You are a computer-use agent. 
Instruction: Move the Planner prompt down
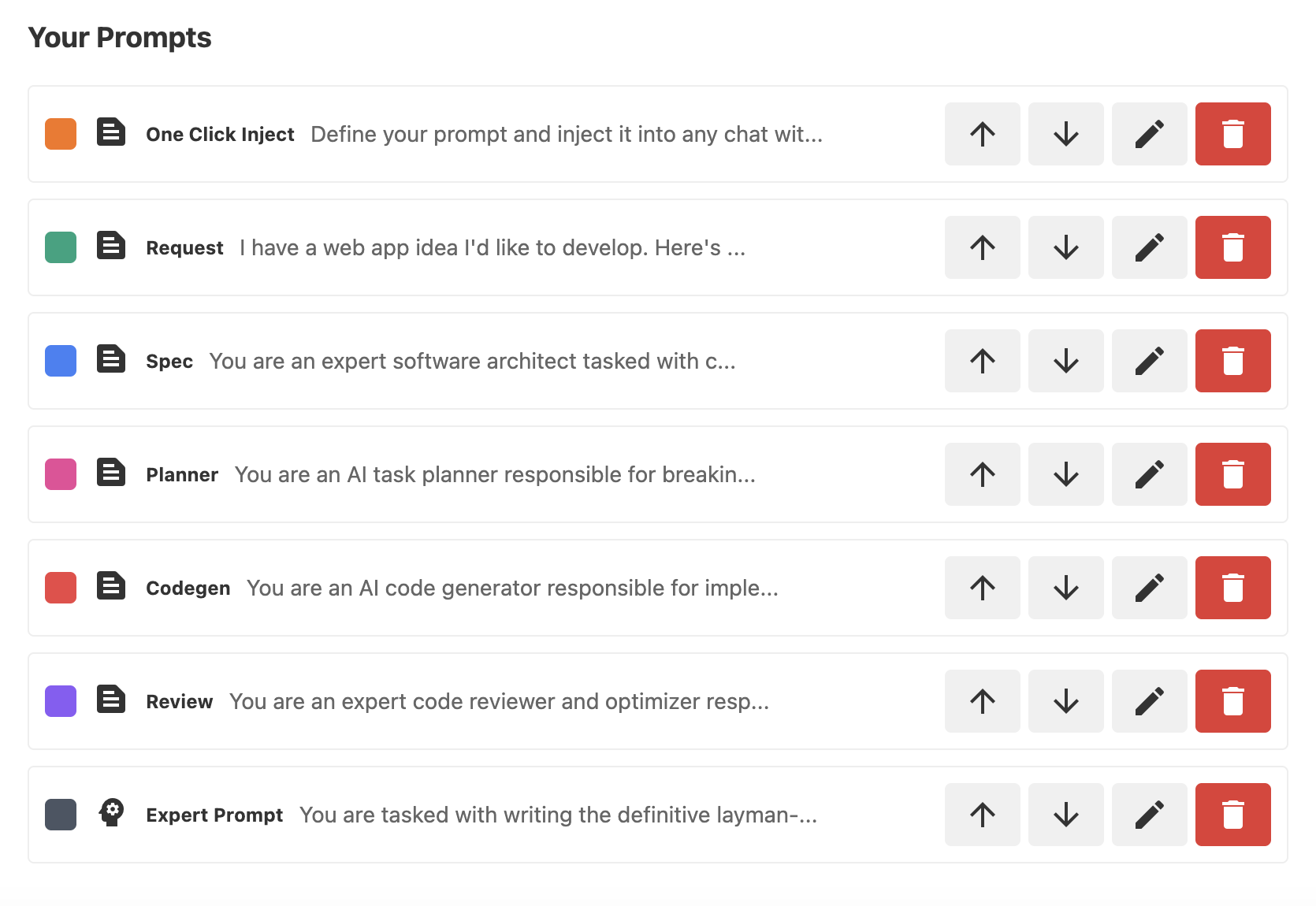[x=1065, y=474]
